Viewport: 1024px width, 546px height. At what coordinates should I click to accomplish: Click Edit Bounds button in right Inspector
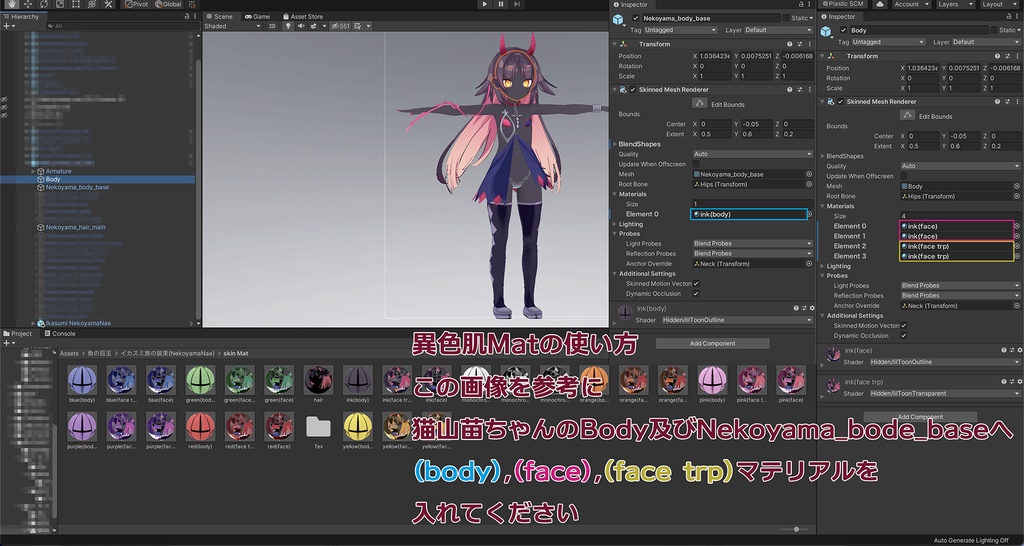coord(907,115)
